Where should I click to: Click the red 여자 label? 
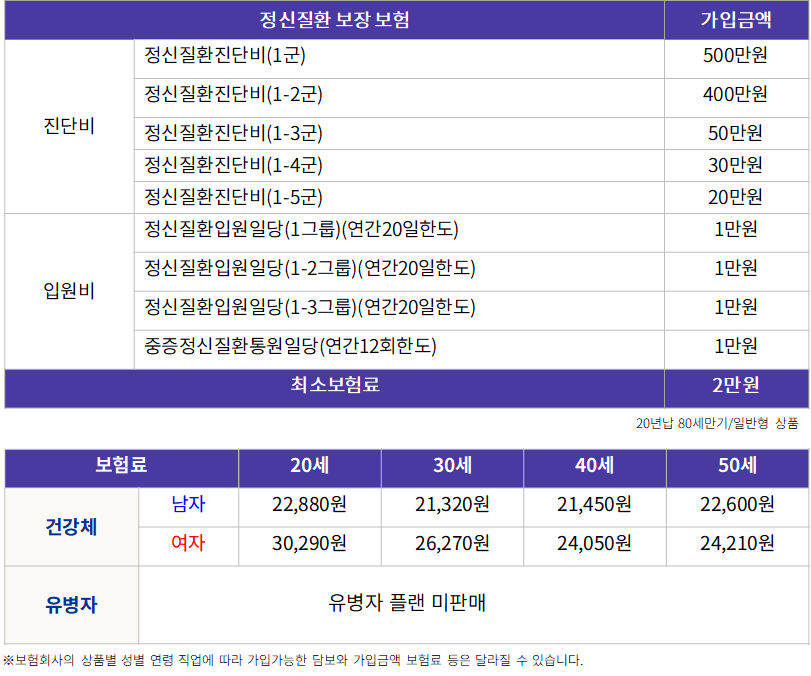[188, 544]
